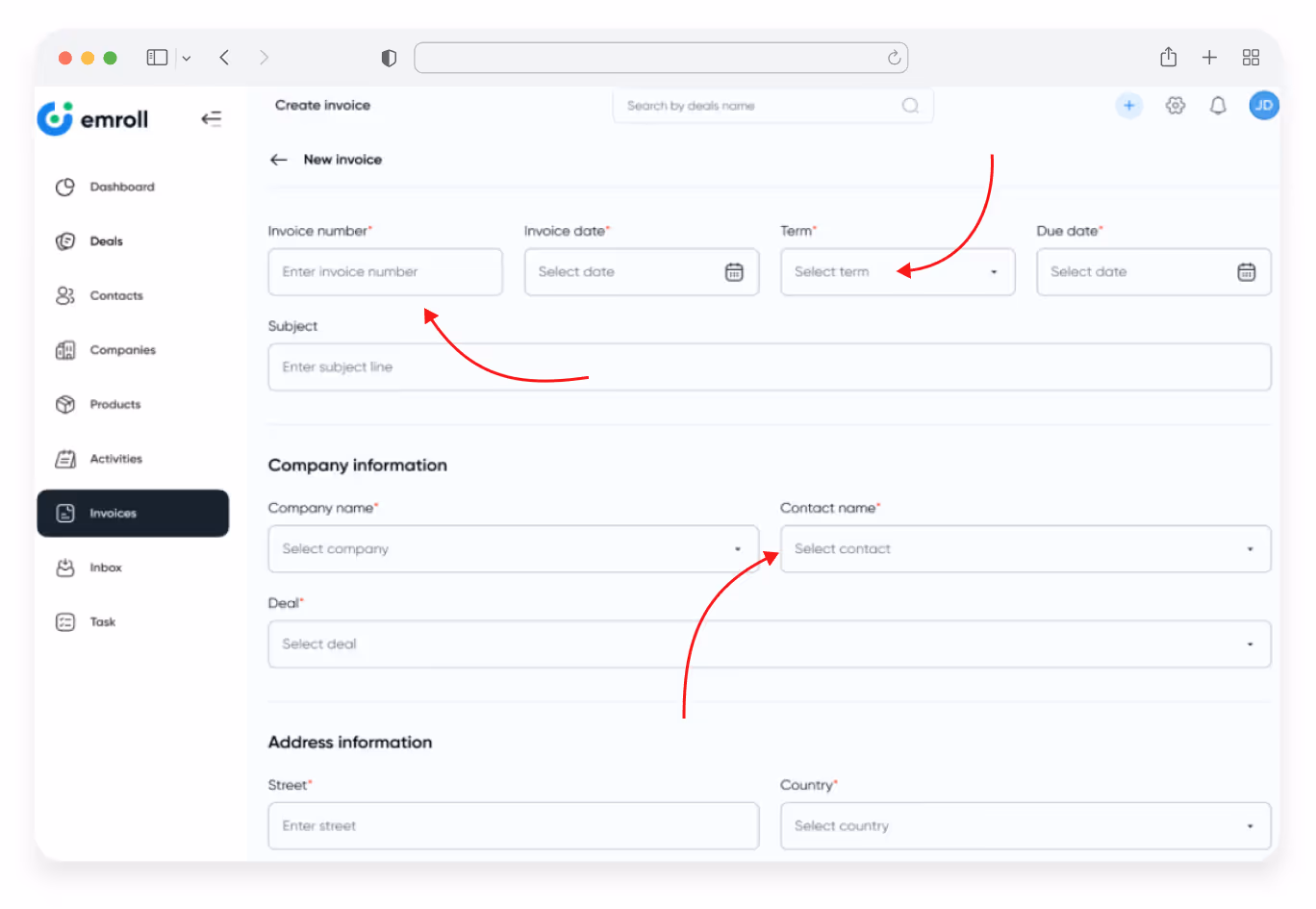
Task: Focus the Enter street field
Action: [x=513, y=826]
